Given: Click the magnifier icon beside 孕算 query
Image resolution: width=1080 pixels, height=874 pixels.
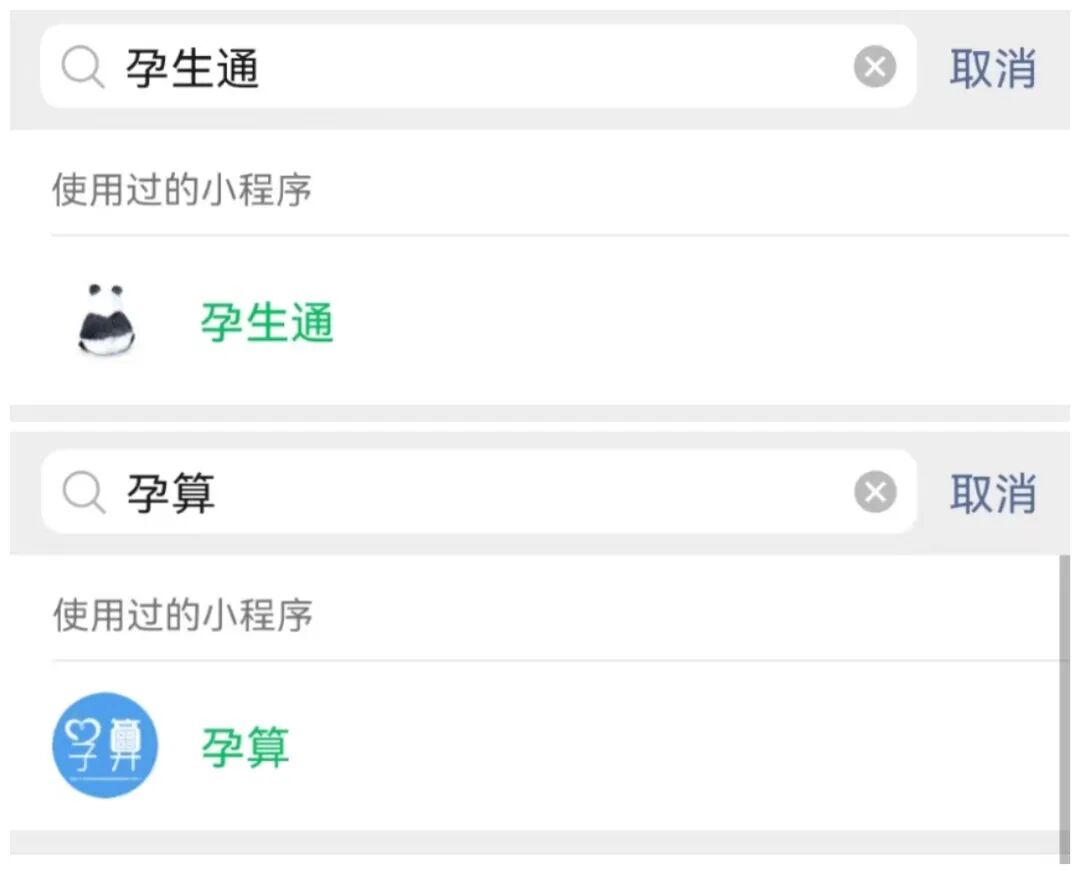Looking at the screenshot, I should click(83, 493).
